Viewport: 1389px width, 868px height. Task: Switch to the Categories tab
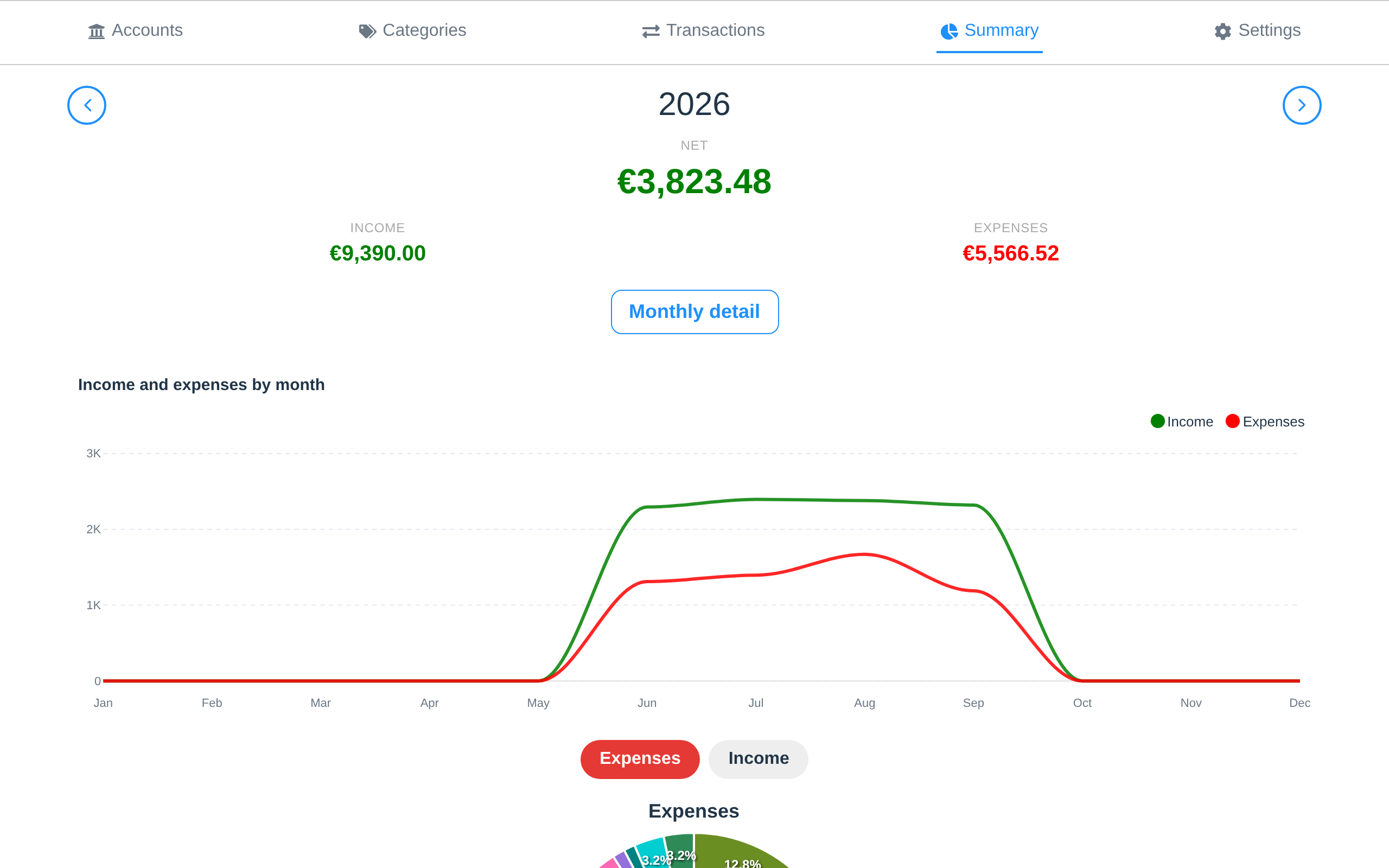412,30
